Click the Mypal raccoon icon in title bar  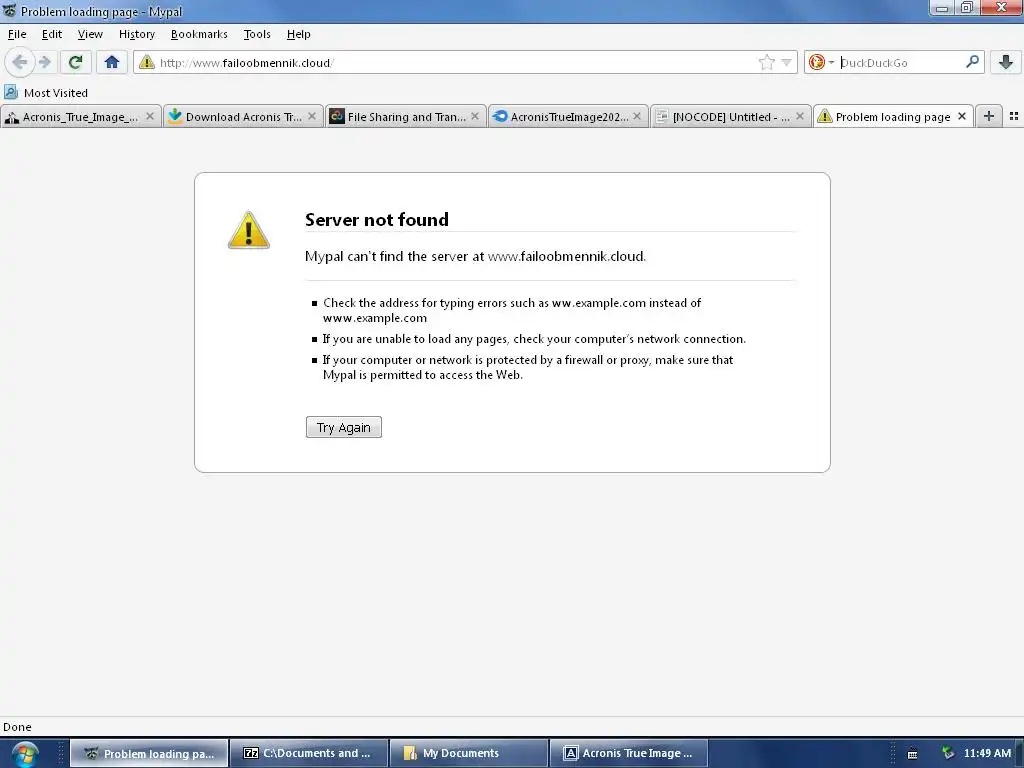pos(9,10)
